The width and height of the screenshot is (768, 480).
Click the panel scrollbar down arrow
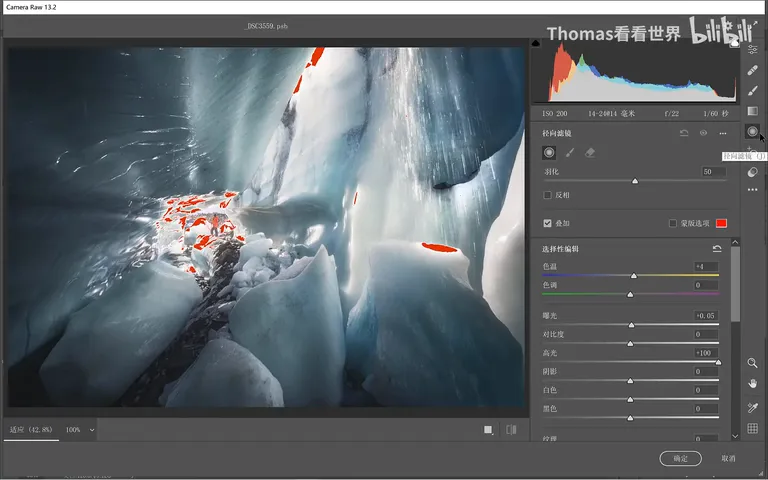point(735,436)
